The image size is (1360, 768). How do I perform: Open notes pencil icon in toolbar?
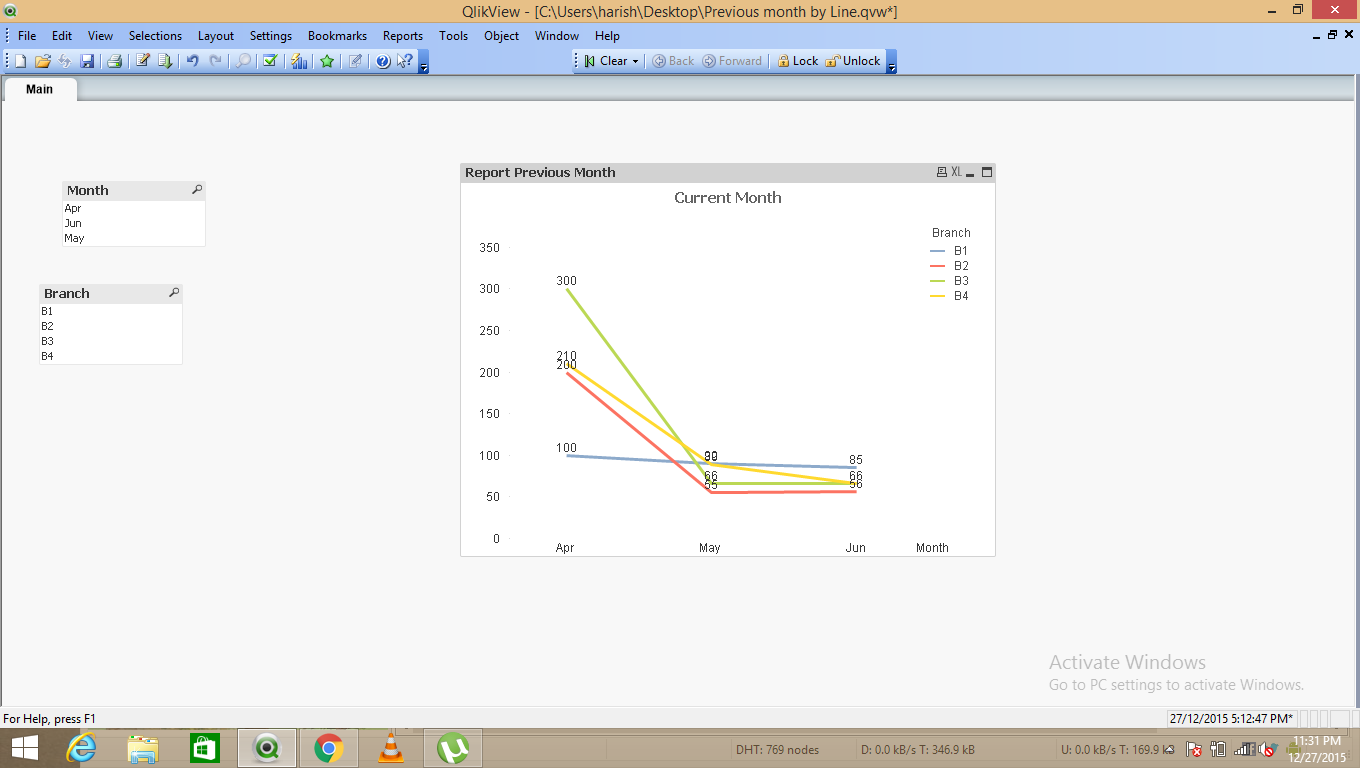click(354, 61)
